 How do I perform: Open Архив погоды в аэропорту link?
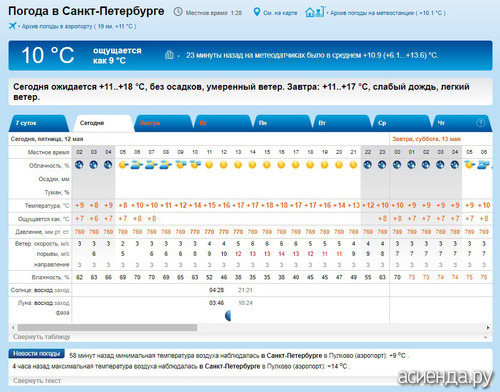tap(79, 26)
